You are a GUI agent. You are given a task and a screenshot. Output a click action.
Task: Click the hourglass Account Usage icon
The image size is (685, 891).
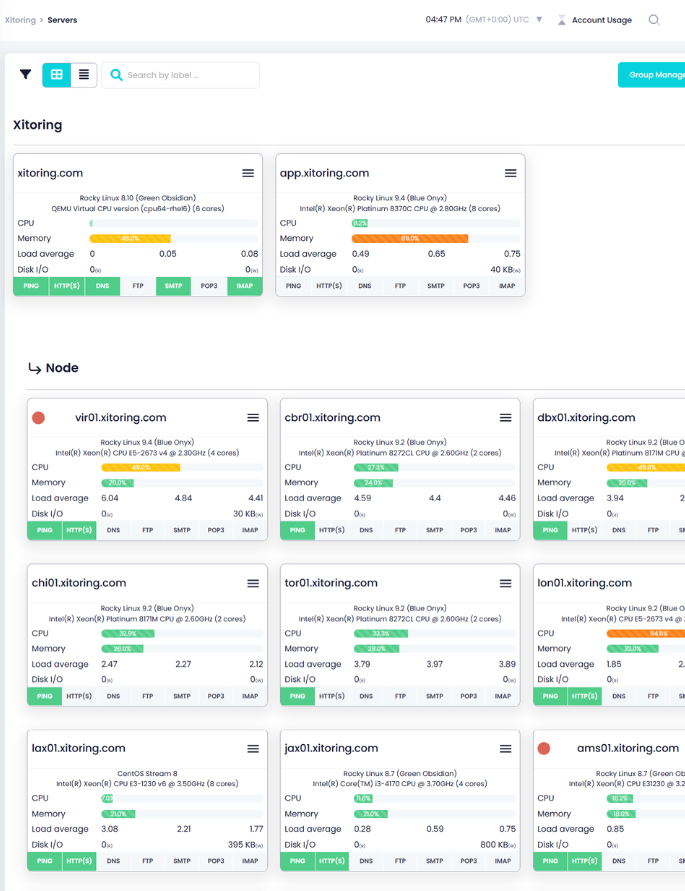pyautogui.click(x=562, y=20)
